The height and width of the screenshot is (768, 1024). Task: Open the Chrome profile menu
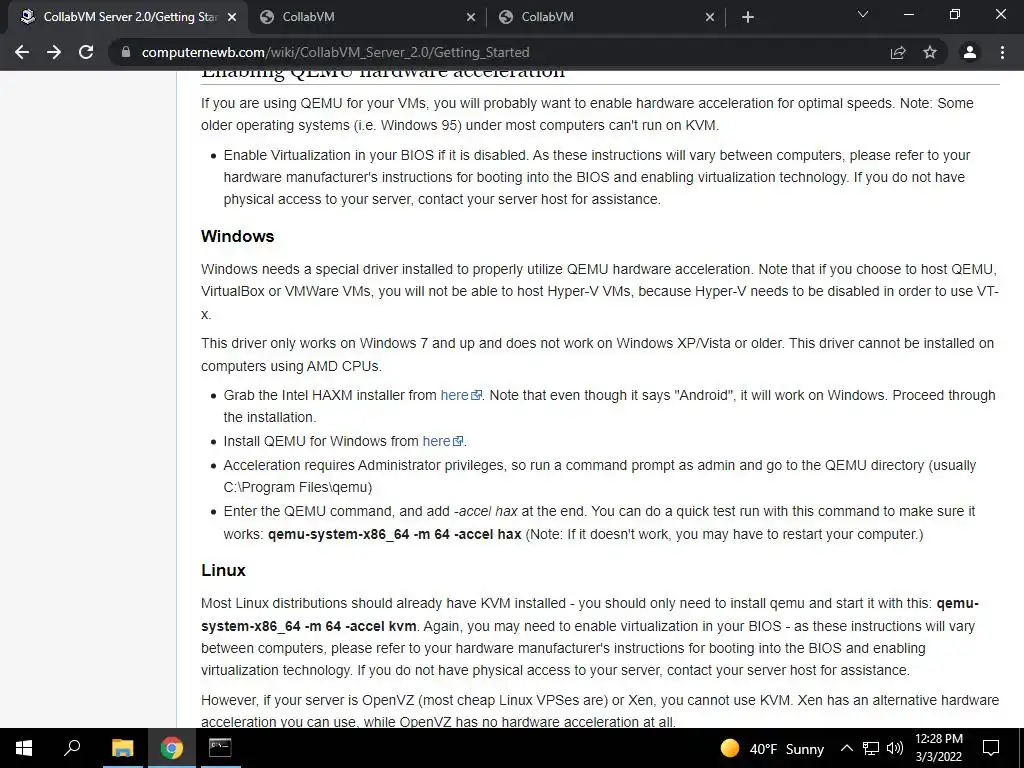click(x=970, y=52)
